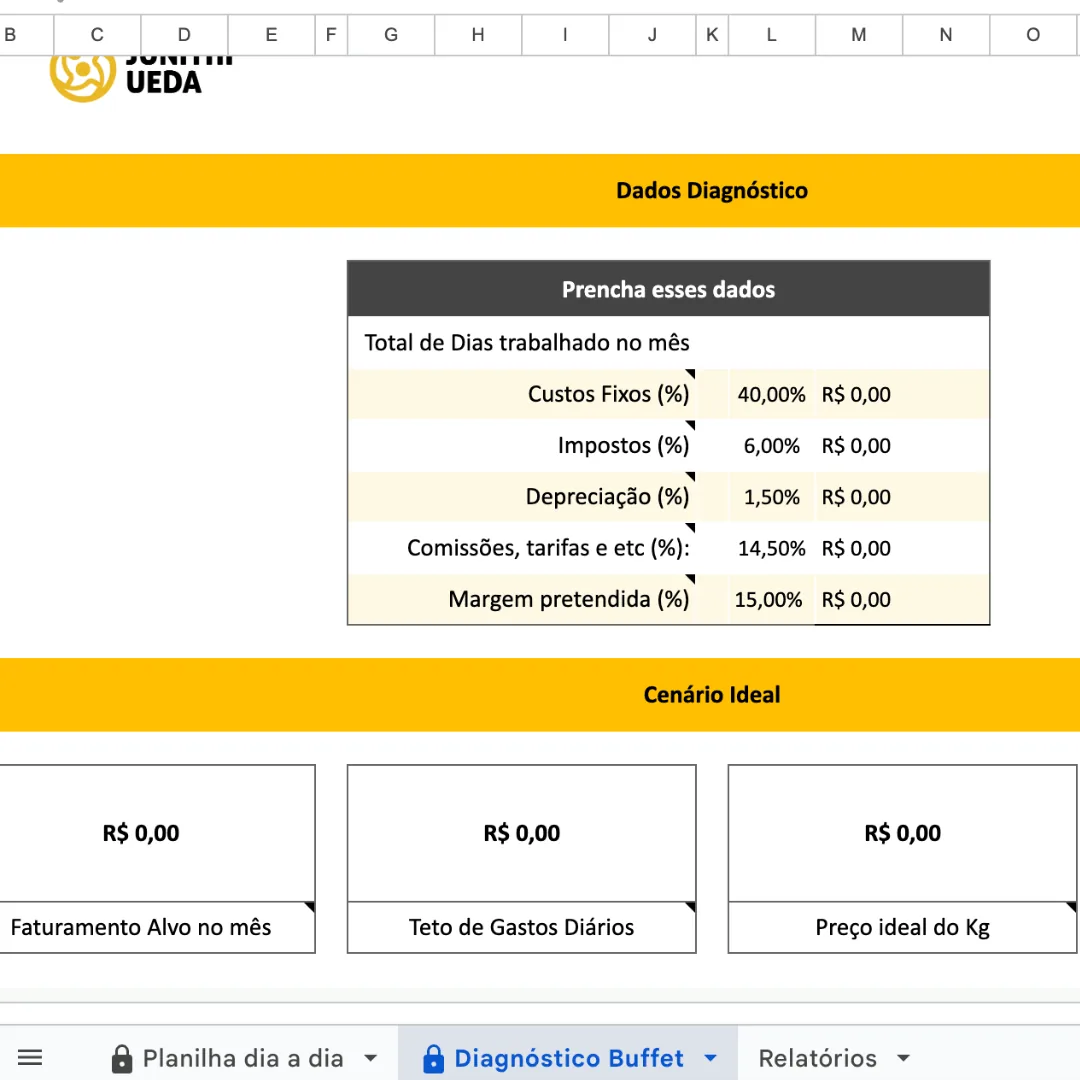Screen dimensions: 1080x1080
Task: Select R$ 0,00 above Teto de Gastos Diários
Action: coord(521,833)
